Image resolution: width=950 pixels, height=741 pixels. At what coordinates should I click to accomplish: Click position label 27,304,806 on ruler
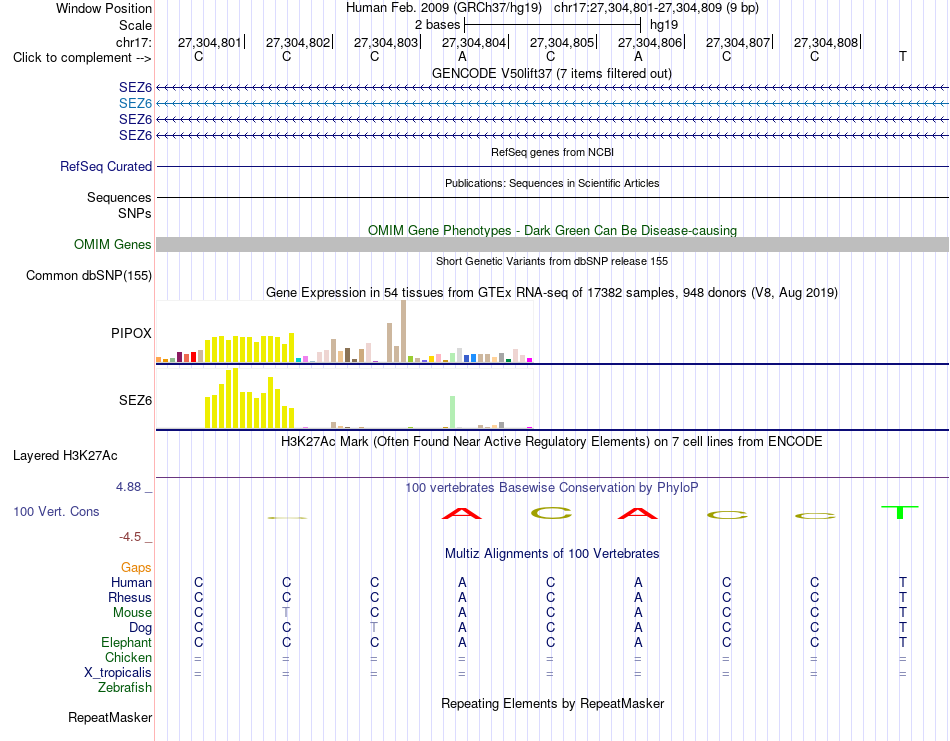pos(649,42)
